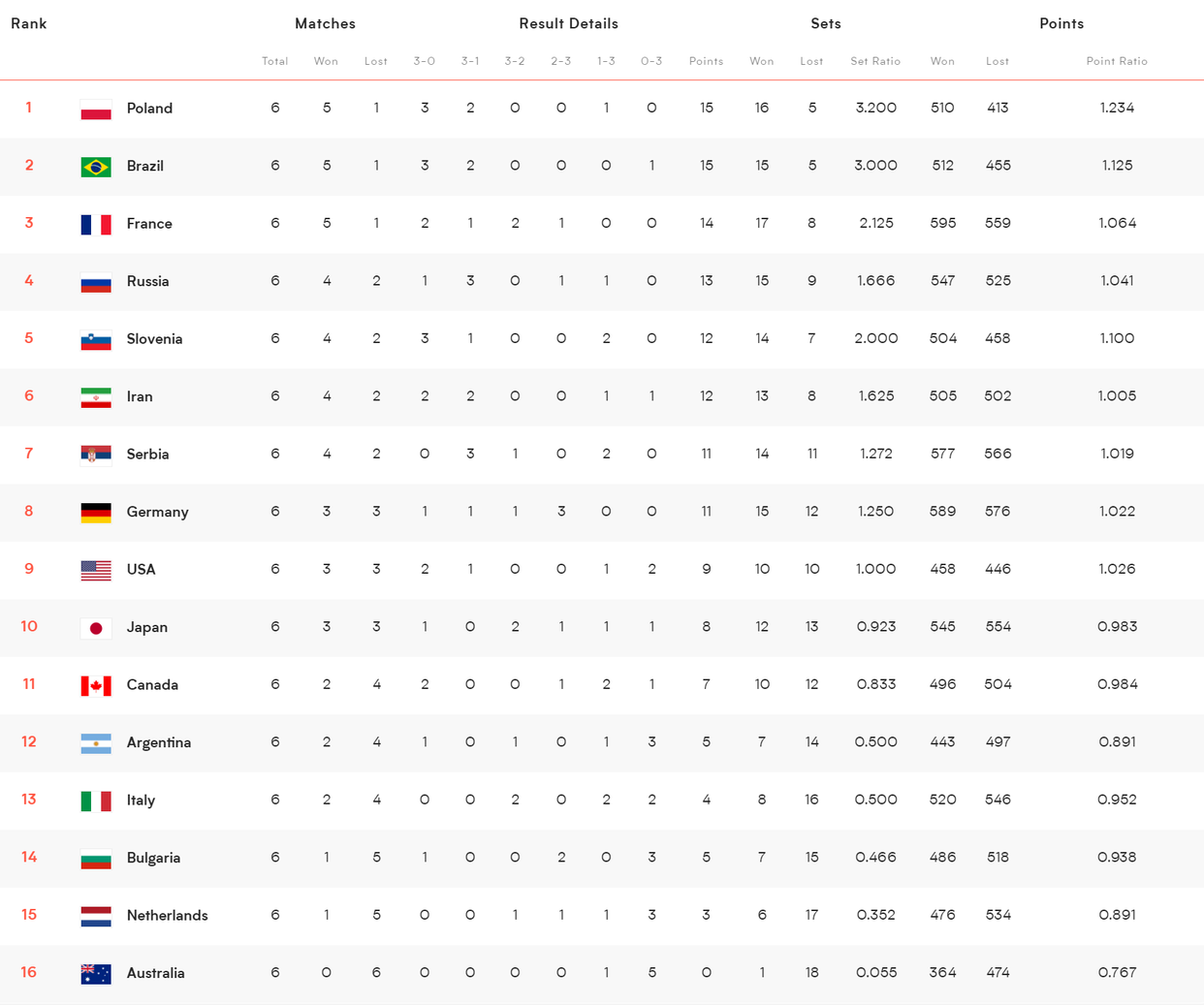Open the Serbia team name link
The width and height of the screenshot is (1204, 1005).
[147, 455]
